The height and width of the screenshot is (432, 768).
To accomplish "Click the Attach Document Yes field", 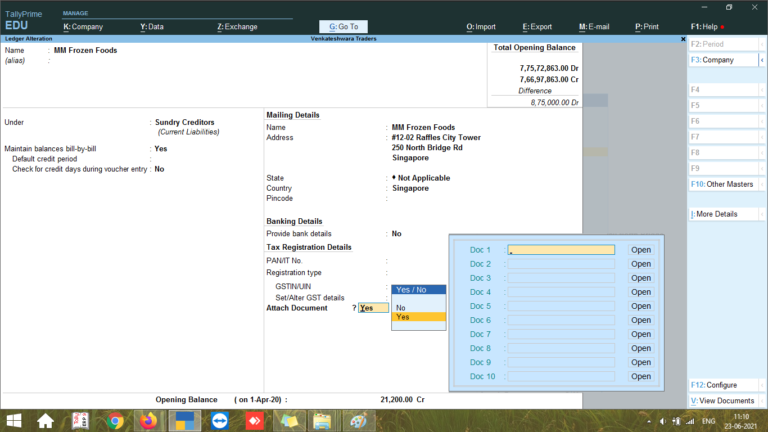I will pos(373,308).
